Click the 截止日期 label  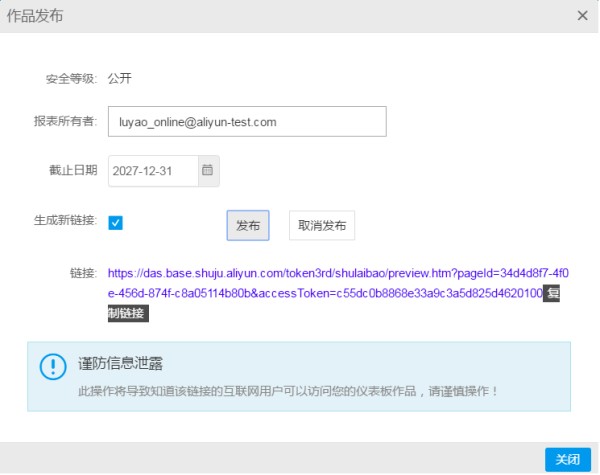[73, 170]
